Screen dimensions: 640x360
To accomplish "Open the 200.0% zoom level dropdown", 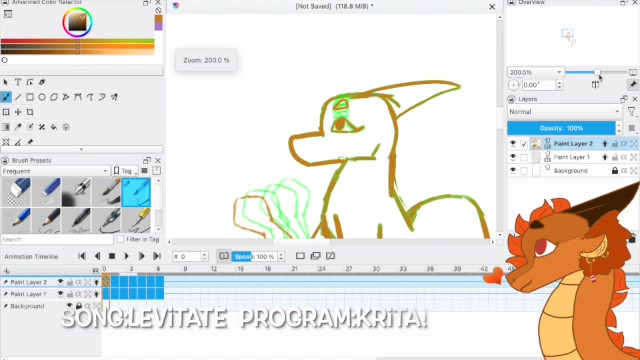I will pos(536,72).
